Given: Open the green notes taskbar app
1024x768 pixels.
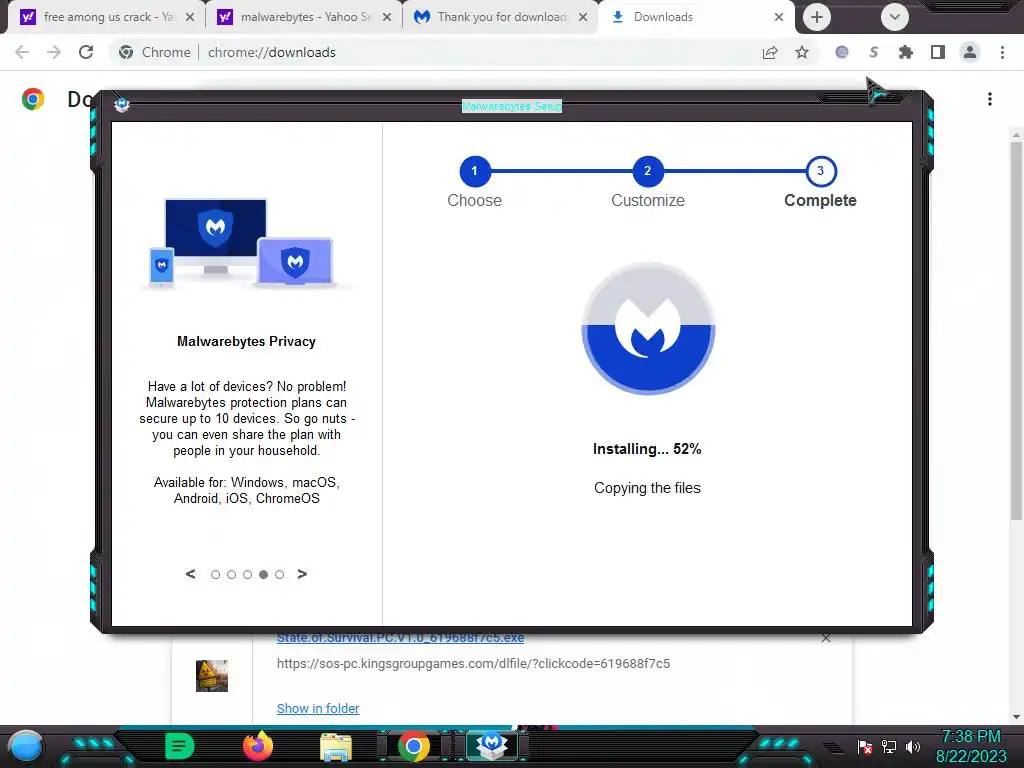Looking at the screenshot, I should (179, 746).
